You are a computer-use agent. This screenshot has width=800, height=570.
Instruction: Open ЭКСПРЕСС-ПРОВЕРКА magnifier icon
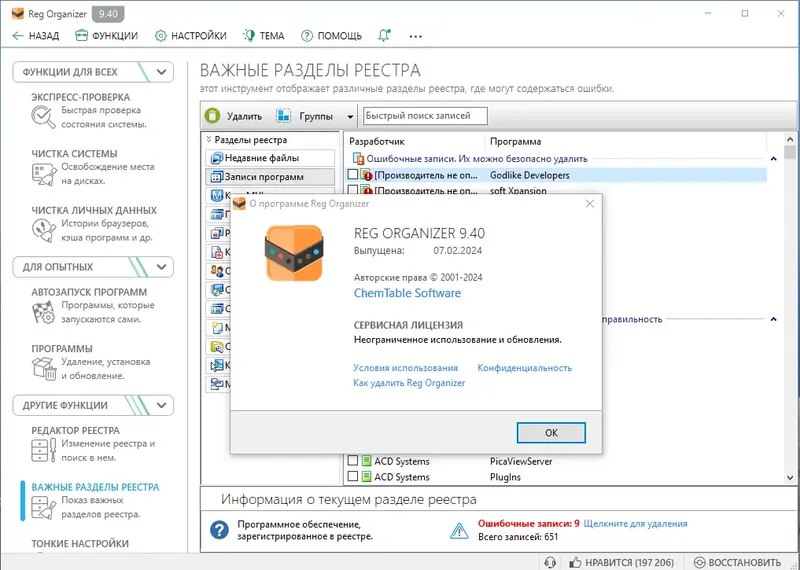click(43, 117)
